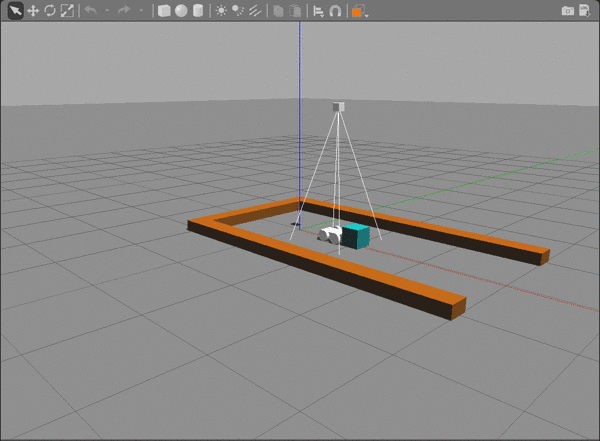The image size is (600, 441).
Task: Add a point light to scene
Action: (220, 10)
